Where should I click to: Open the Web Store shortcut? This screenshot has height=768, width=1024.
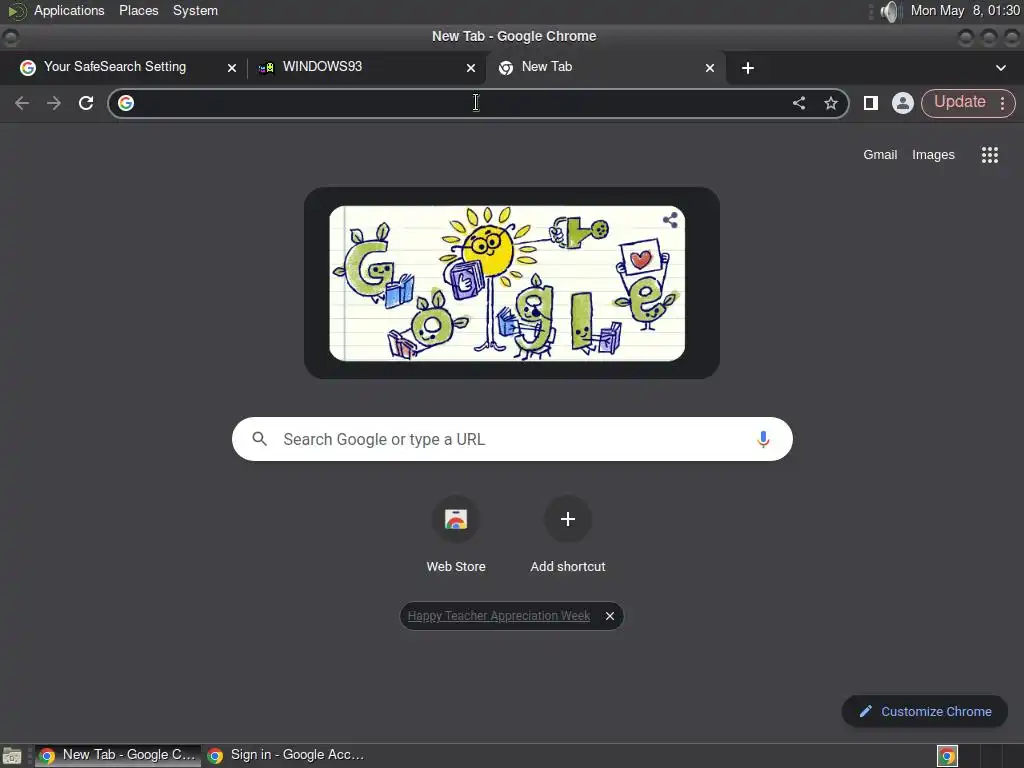pyautogui.click(x=456, y=519)
